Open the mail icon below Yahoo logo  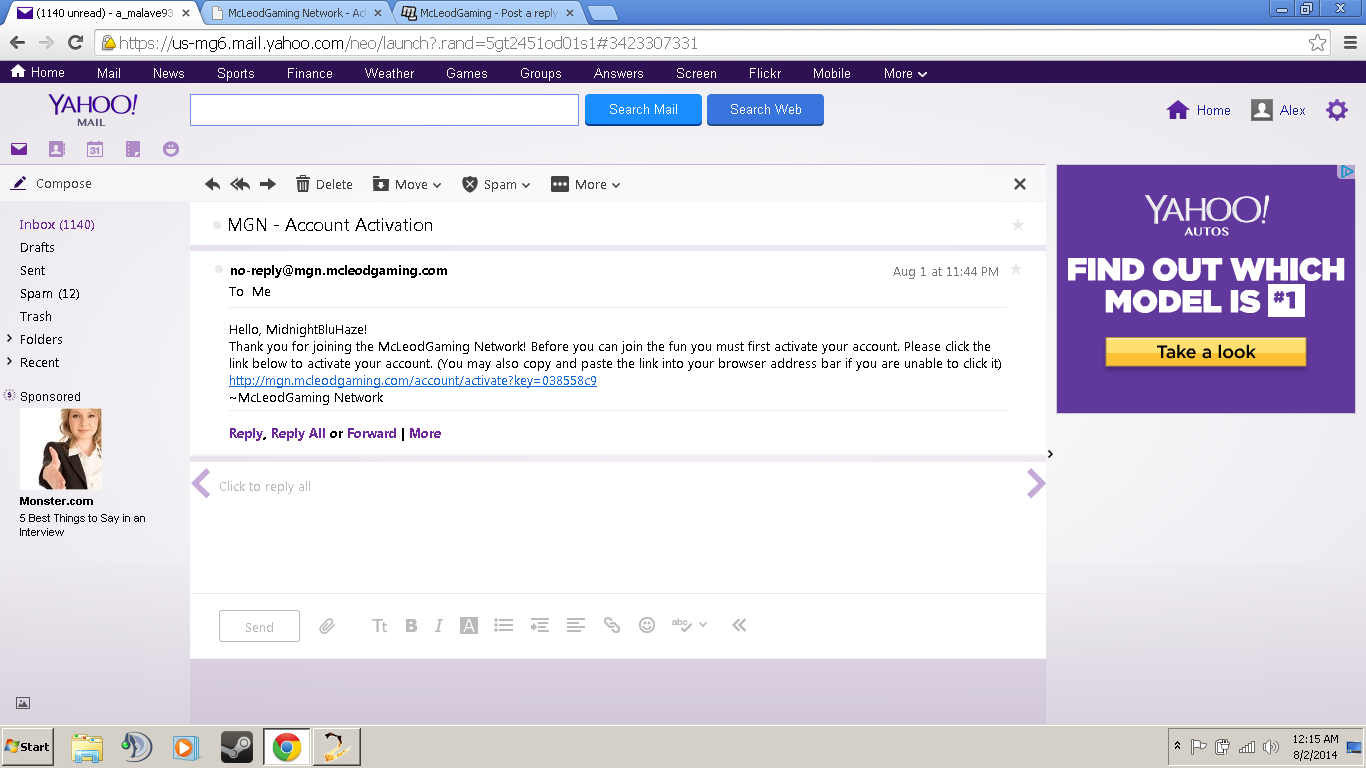[x=19, y=149]
